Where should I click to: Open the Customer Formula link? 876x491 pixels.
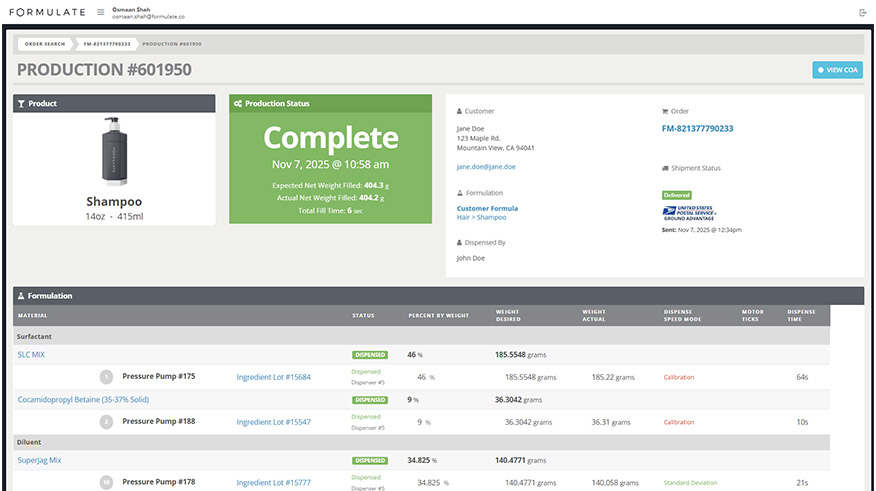[x=487, y=208]
